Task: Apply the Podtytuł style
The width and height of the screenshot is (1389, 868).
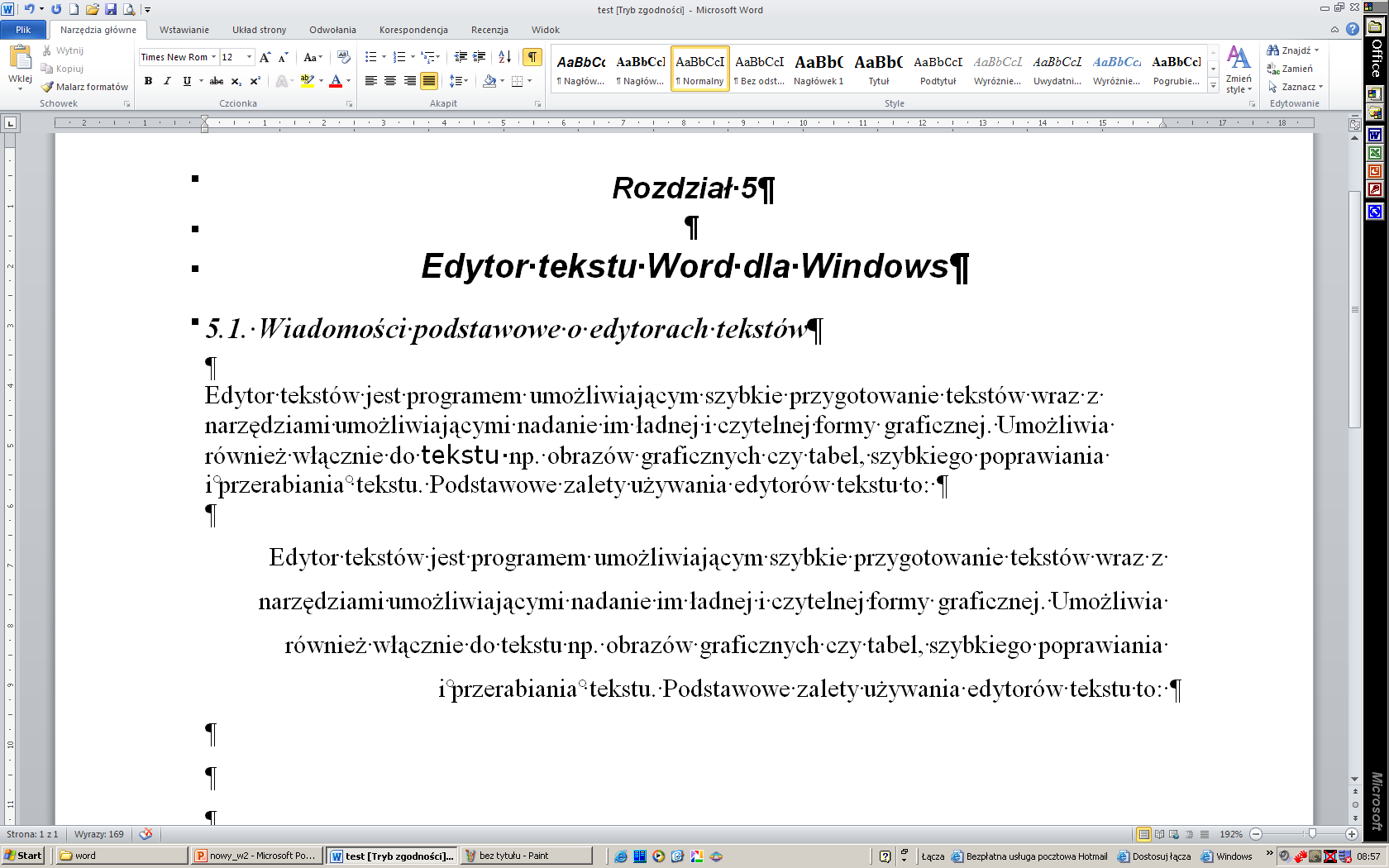Action: coord(938,69)
